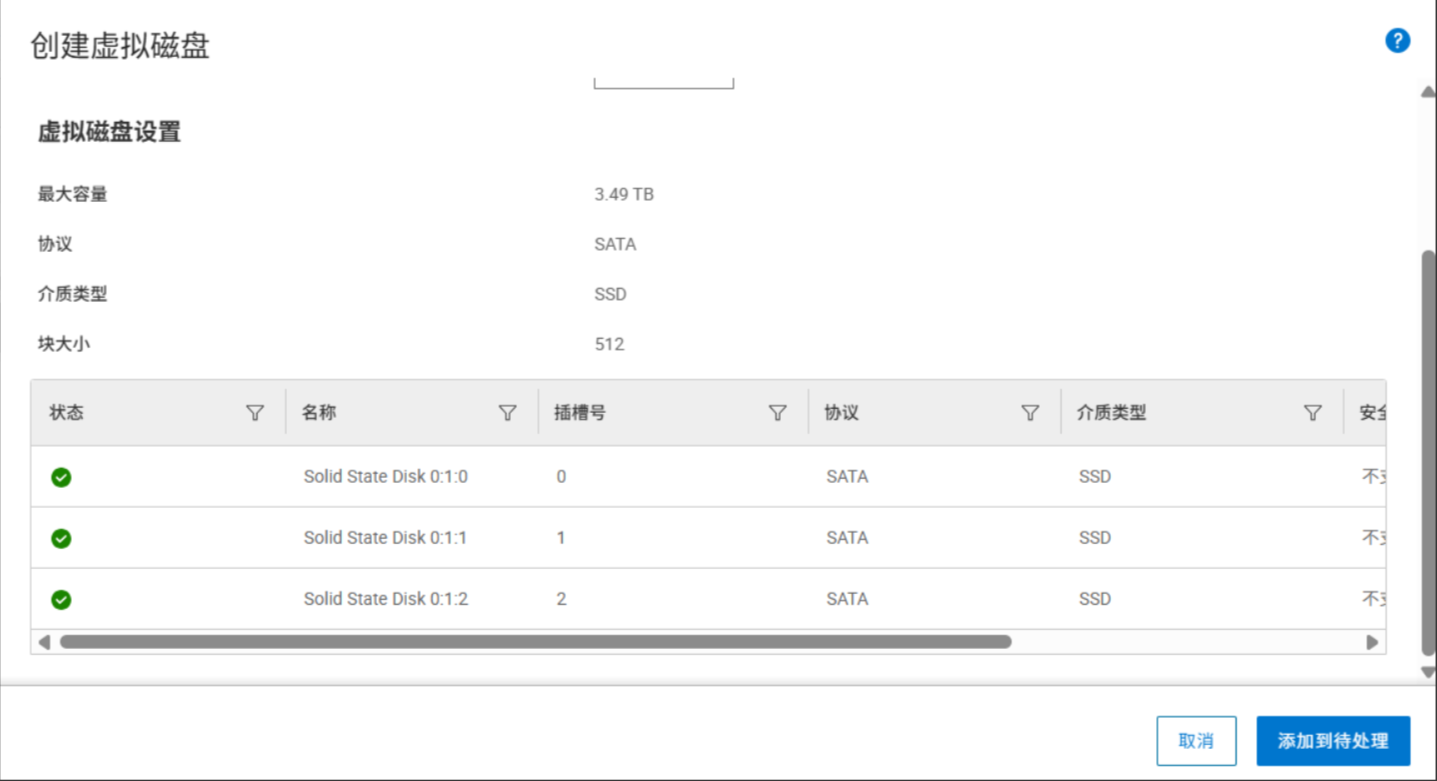The image size is (1437, 781).
Task: Click the green status icon for Solid State Disk 0:1:1
Action: tap(61, 538)
